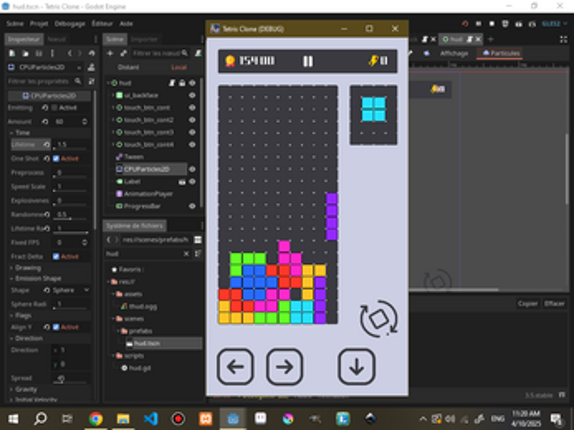Open hud node's script icon

(172, 83)
